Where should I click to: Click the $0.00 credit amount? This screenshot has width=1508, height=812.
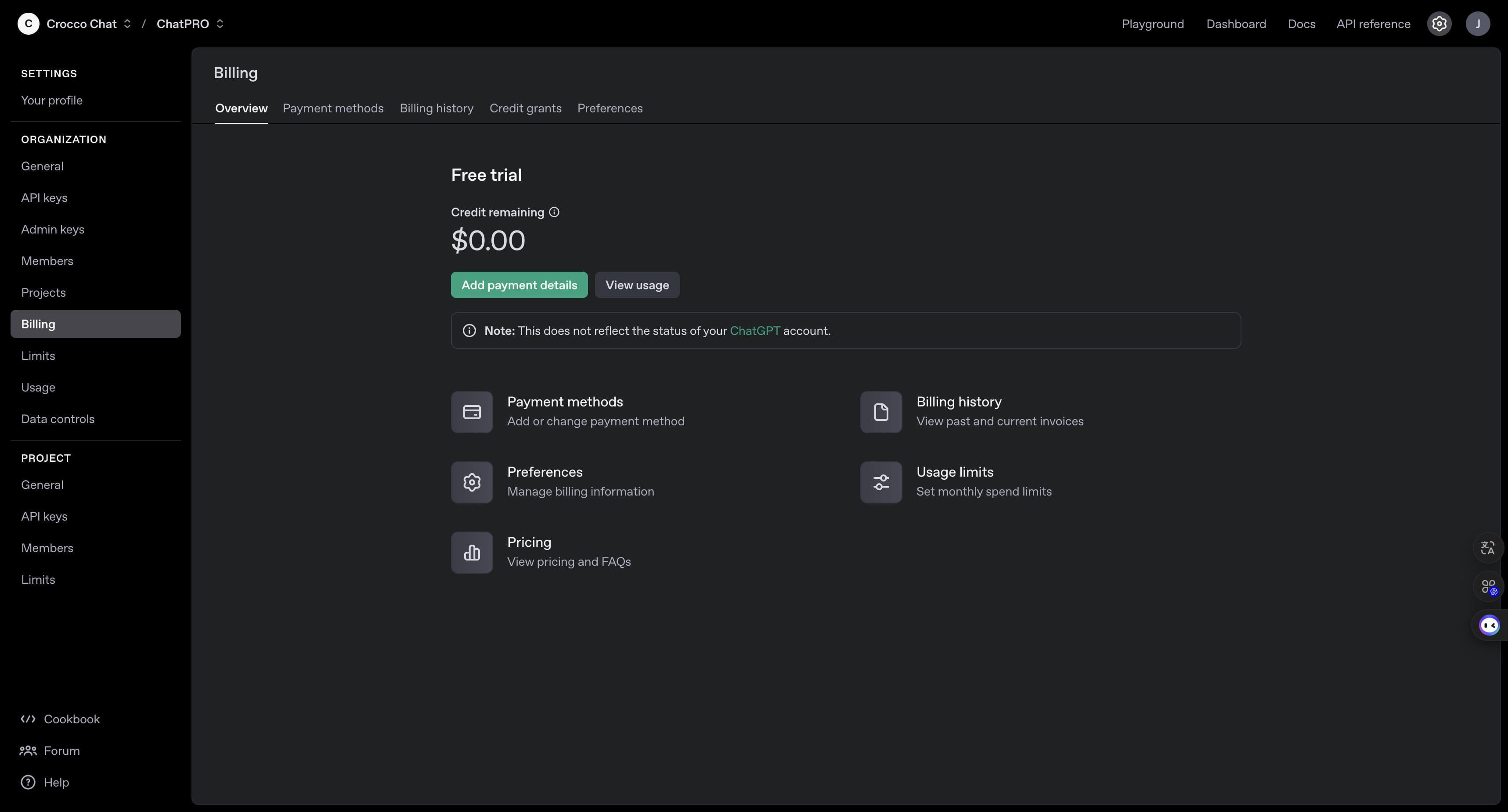pyautogui.click(x=488, y=241)
